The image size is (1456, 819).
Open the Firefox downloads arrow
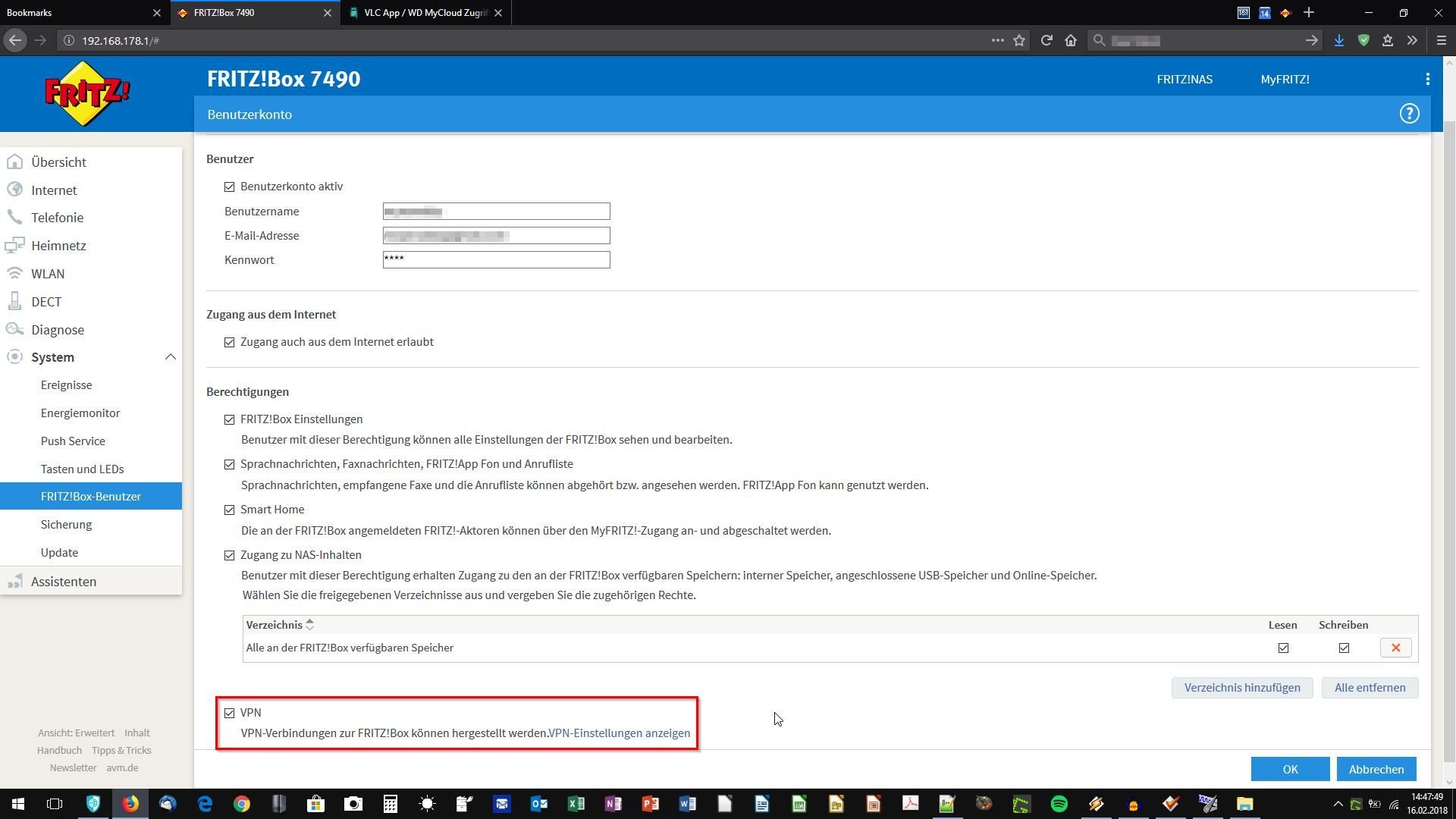point(1339,40)
